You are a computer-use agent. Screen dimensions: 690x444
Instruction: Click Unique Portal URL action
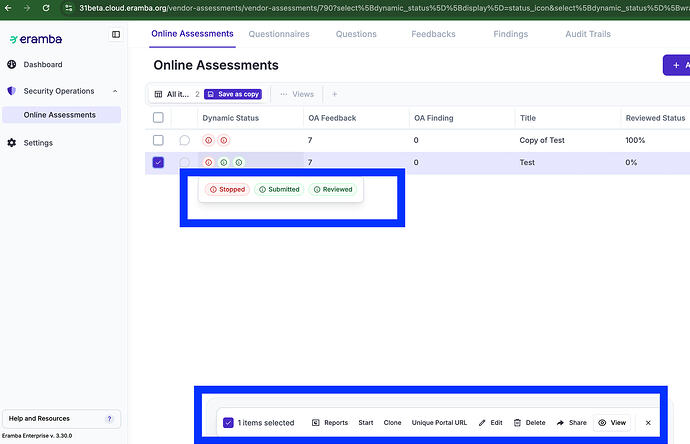[439, 423]
